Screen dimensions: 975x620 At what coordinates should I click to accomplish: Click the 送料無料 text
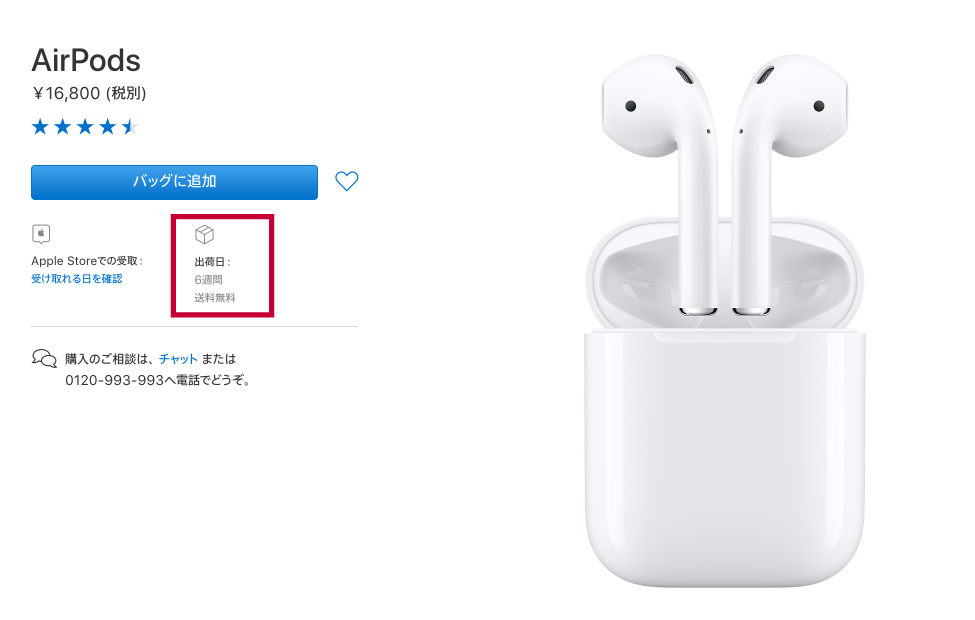click(x=215, y=298)
